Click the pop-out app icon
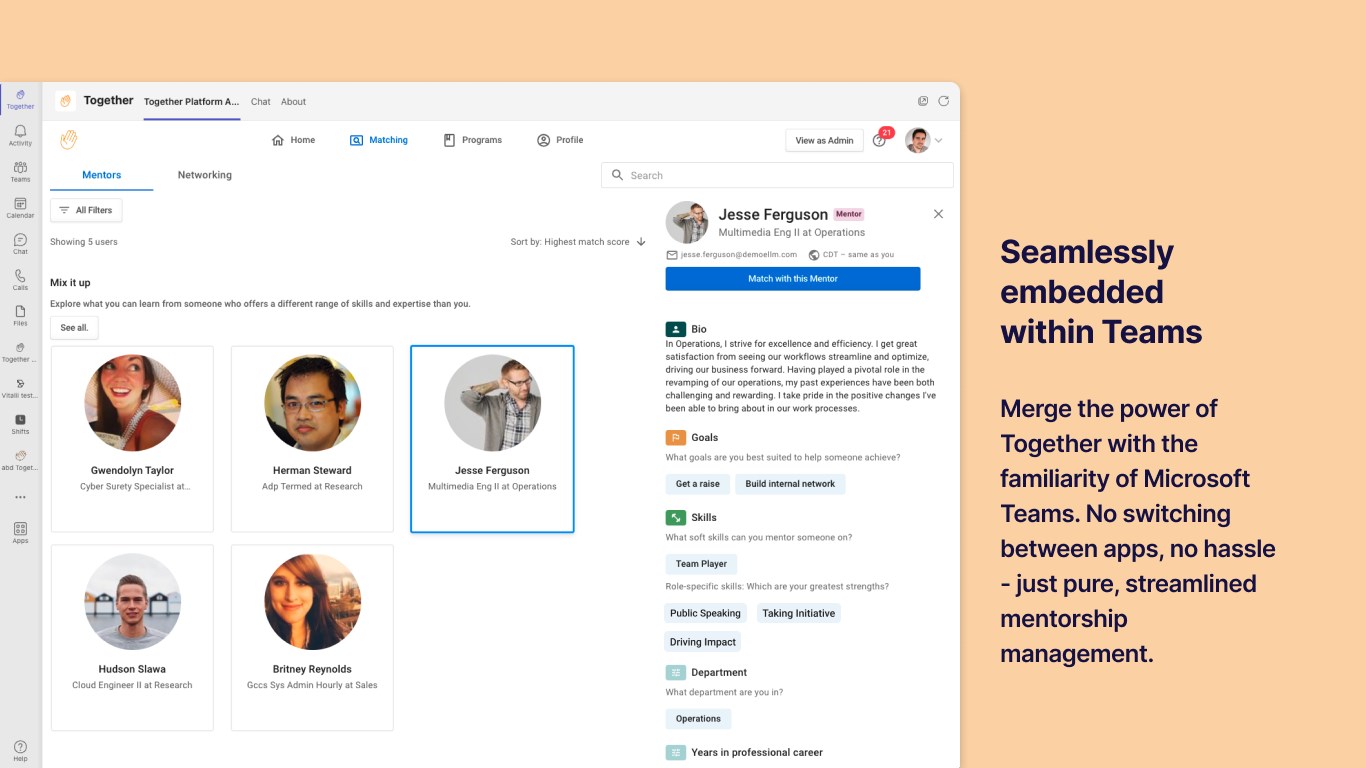 coord(923,101)
